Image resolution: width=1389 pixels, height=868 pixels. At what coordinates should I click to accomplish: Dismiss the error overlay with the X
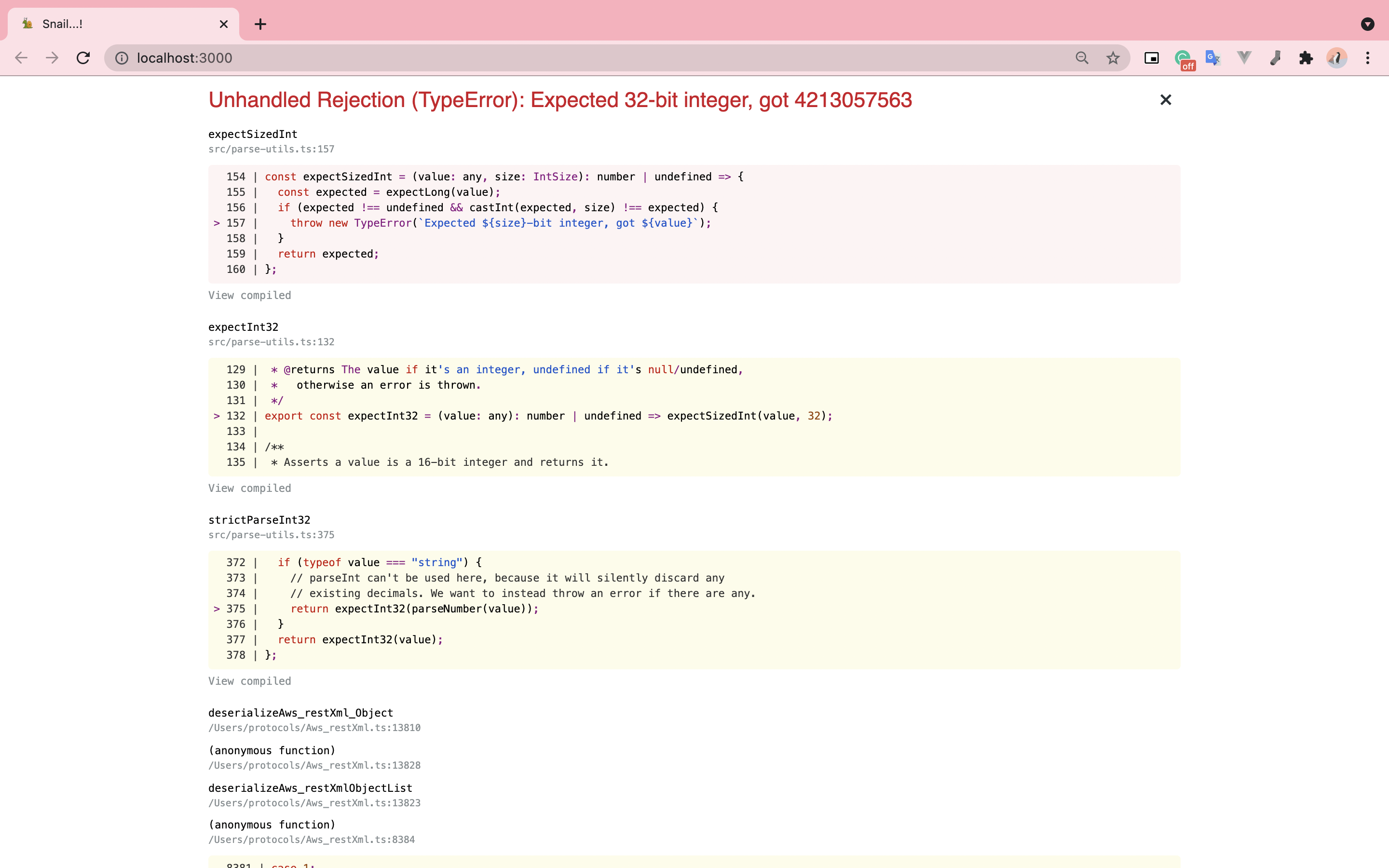[x=1165, y=100]
